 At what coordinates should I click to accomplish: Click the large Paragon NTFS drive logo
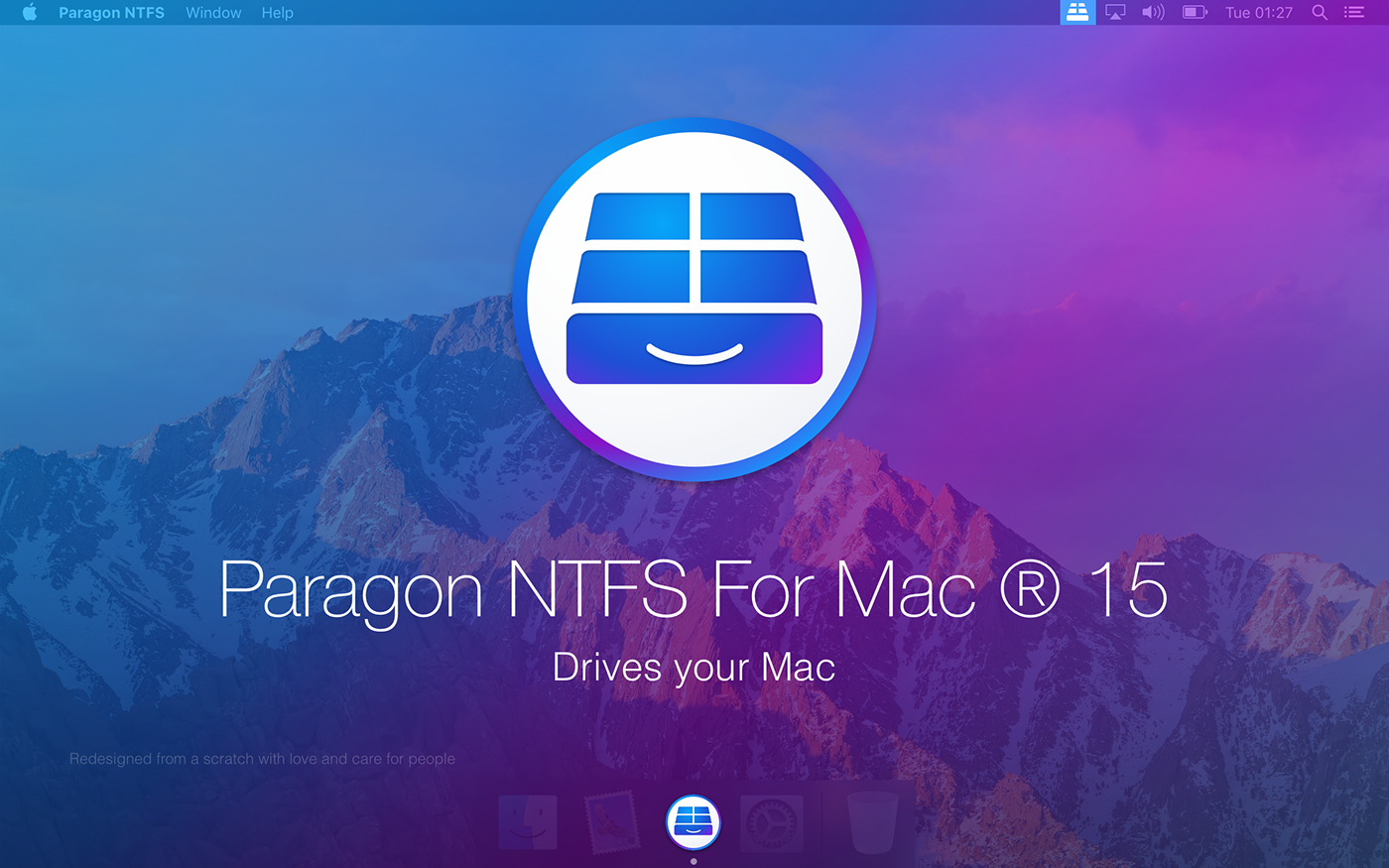click(694, 300)
